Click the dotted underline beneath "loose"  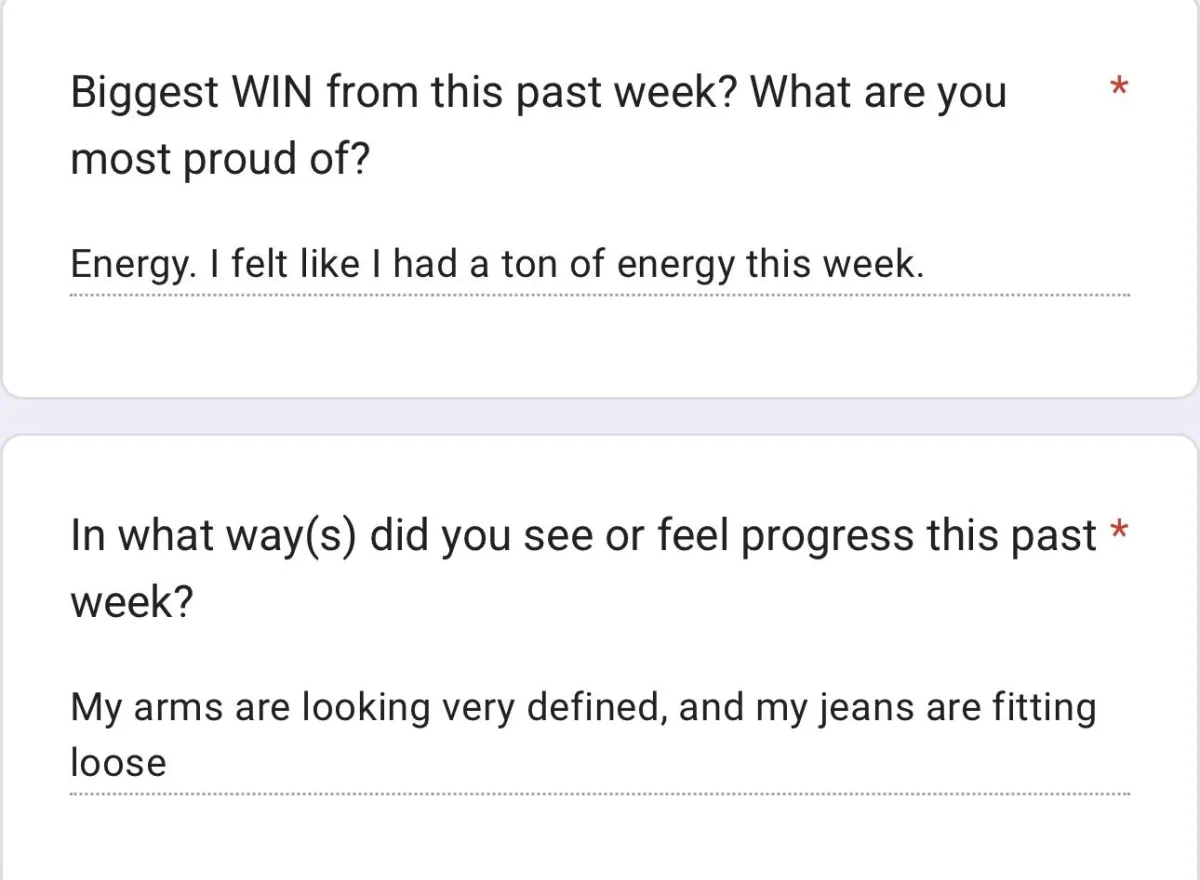point(600,794)
